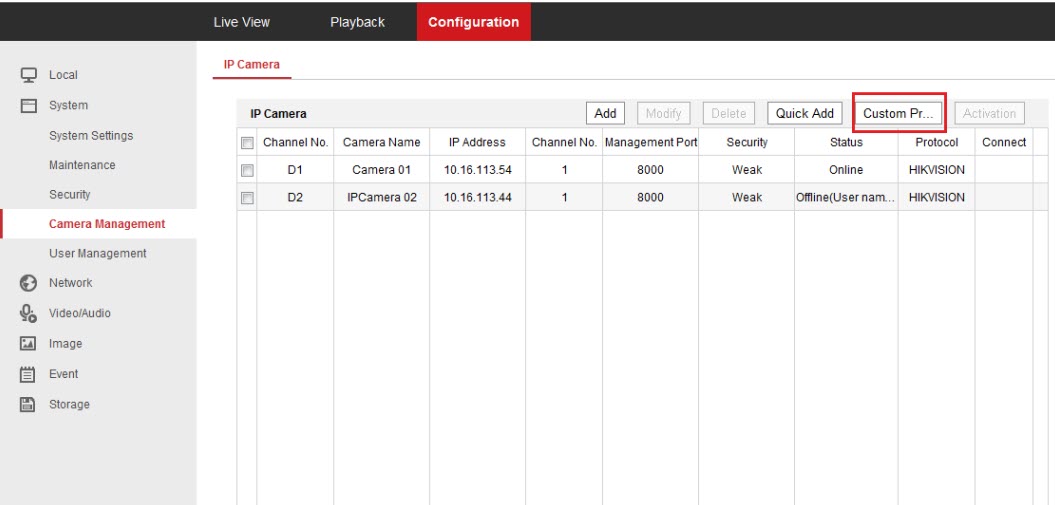Click the System panel icon

[29, 106]
